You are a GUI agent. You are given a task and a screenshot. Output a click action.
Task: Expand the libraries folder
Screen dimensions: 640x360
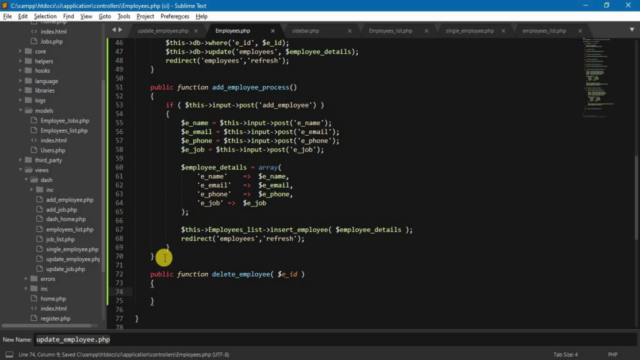point(20,90)
